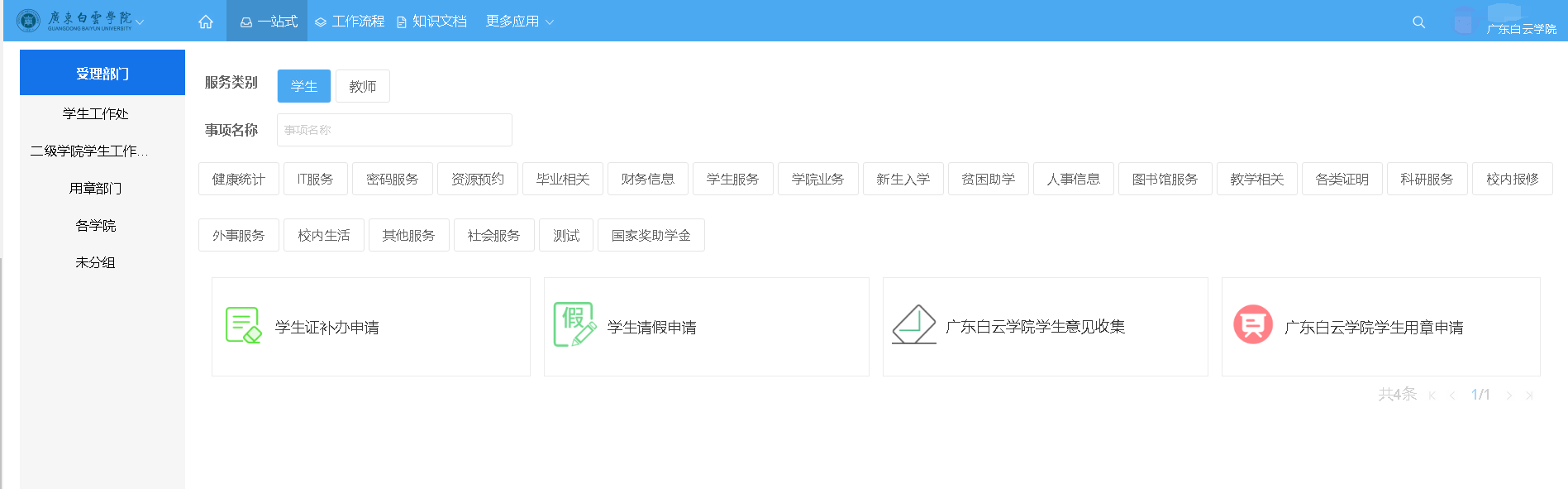This screenshot has height=489, width=1568.
Task: Filter by 健康统计 category tag
Action: coord(238,179)
